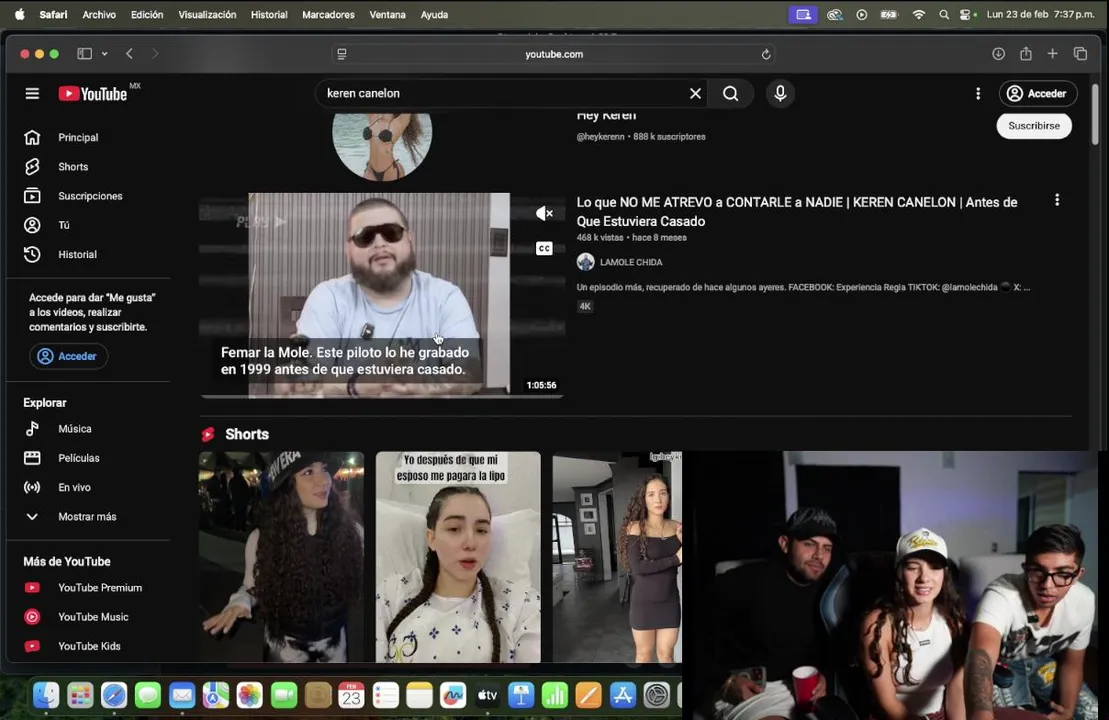Image resolution: width=1109 pixels, height=720 pixels.
Task: Click Acceder button in top header
Action: point(1038,93)
